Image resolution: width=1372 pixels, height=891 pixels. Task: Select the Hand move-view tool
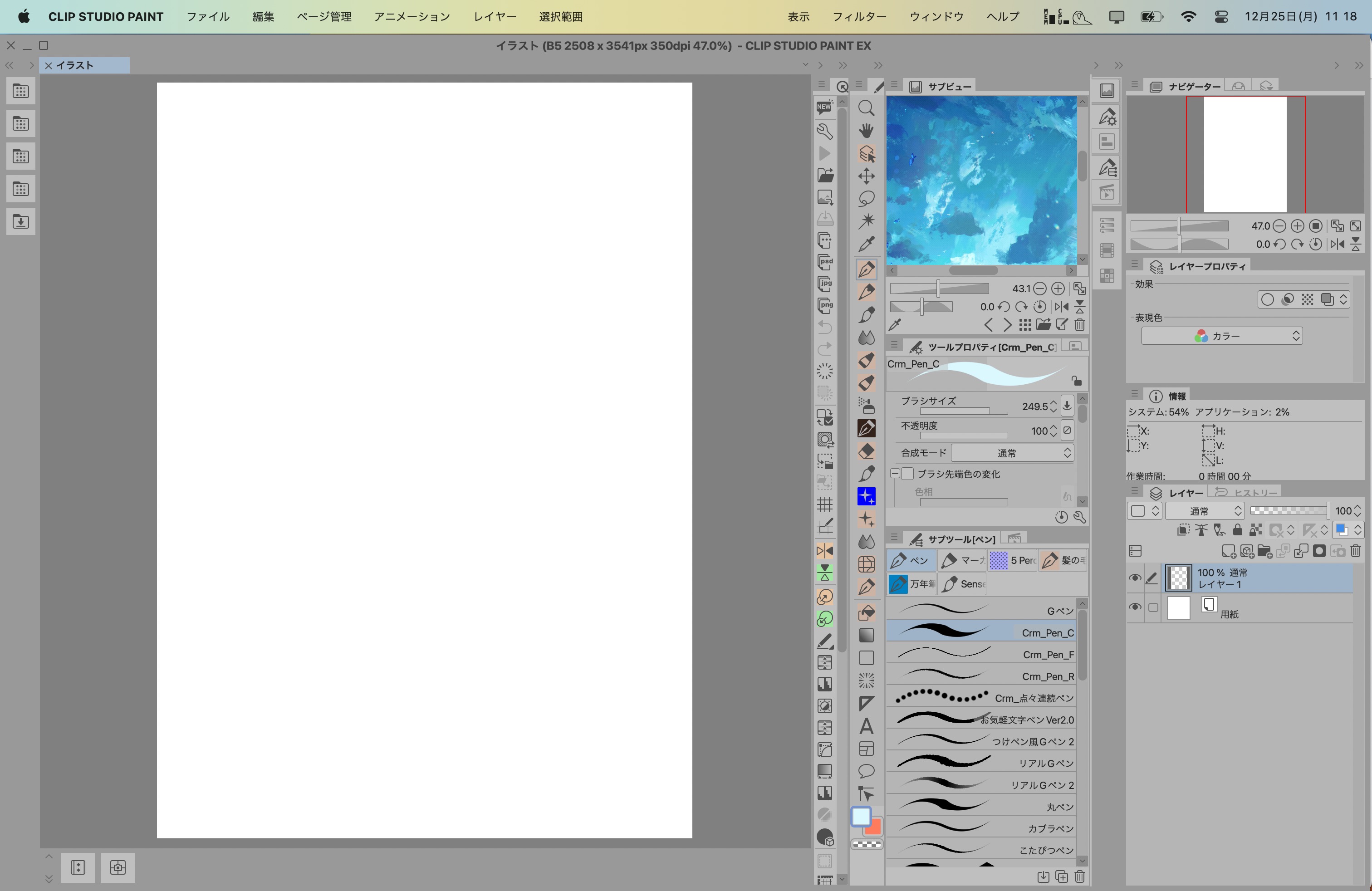866,130
